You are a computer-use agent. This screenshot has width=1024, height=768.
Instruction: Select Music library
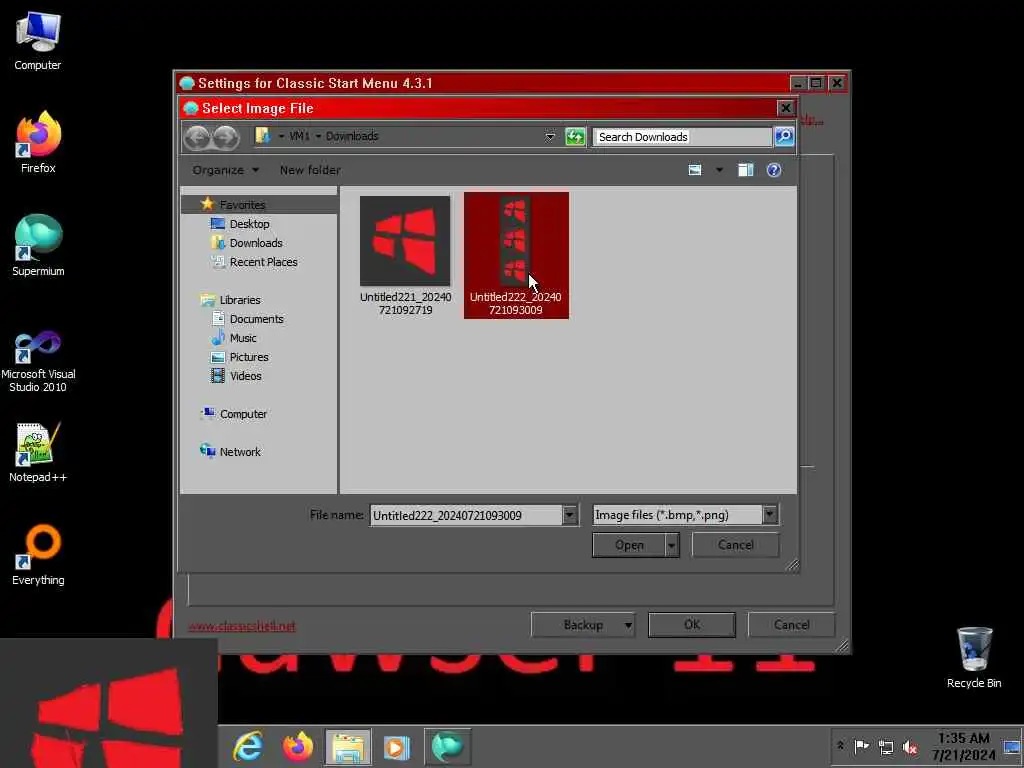click(242, 338)
